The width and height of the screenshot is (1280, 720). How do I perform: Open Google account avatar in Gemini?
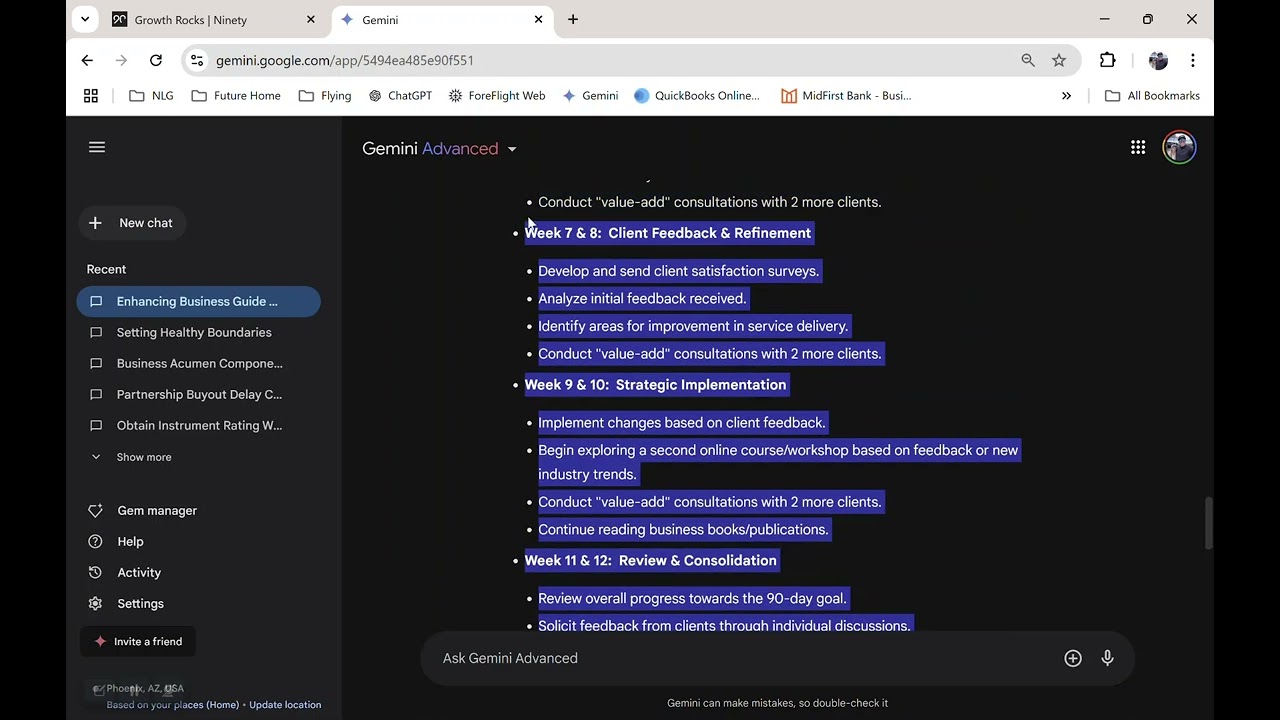pyautogui.click(x=1180, y=147)
